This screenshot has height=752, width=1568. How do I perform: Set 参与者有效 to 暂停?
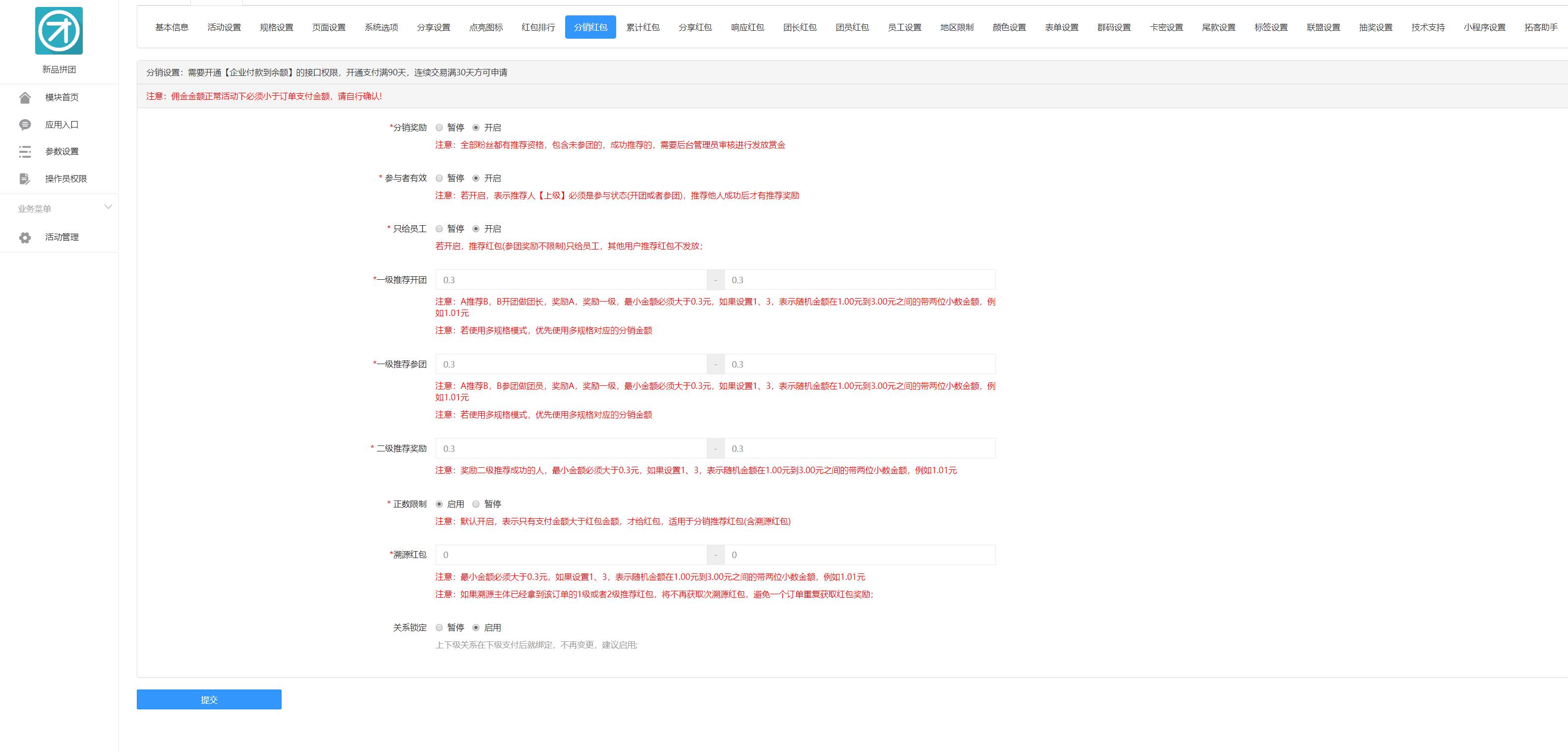click(439, 178)
